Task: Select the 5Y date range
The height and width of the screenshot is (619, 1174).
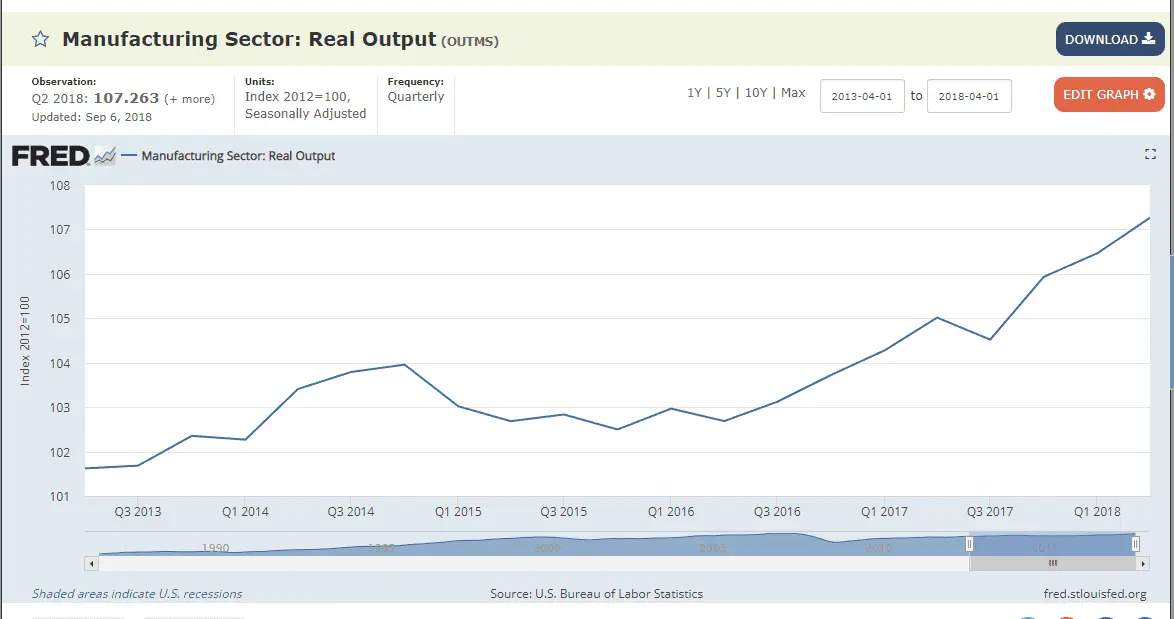Action: click(x=723, y=93)
